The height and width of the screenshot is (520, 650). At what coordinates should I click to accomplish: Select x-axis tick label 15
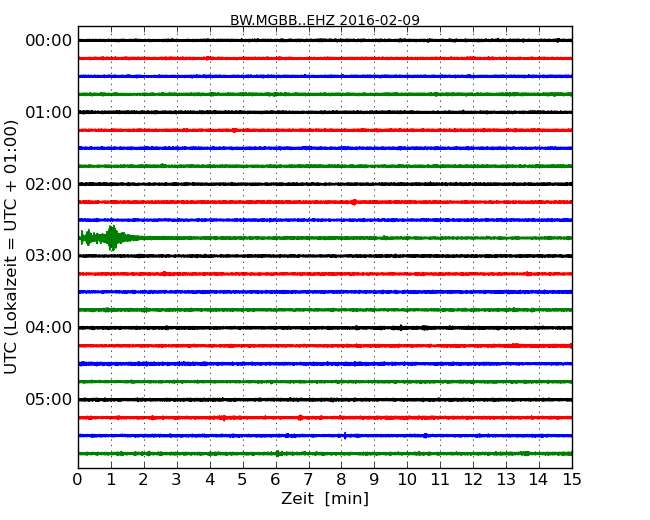(x=572, y=480)
